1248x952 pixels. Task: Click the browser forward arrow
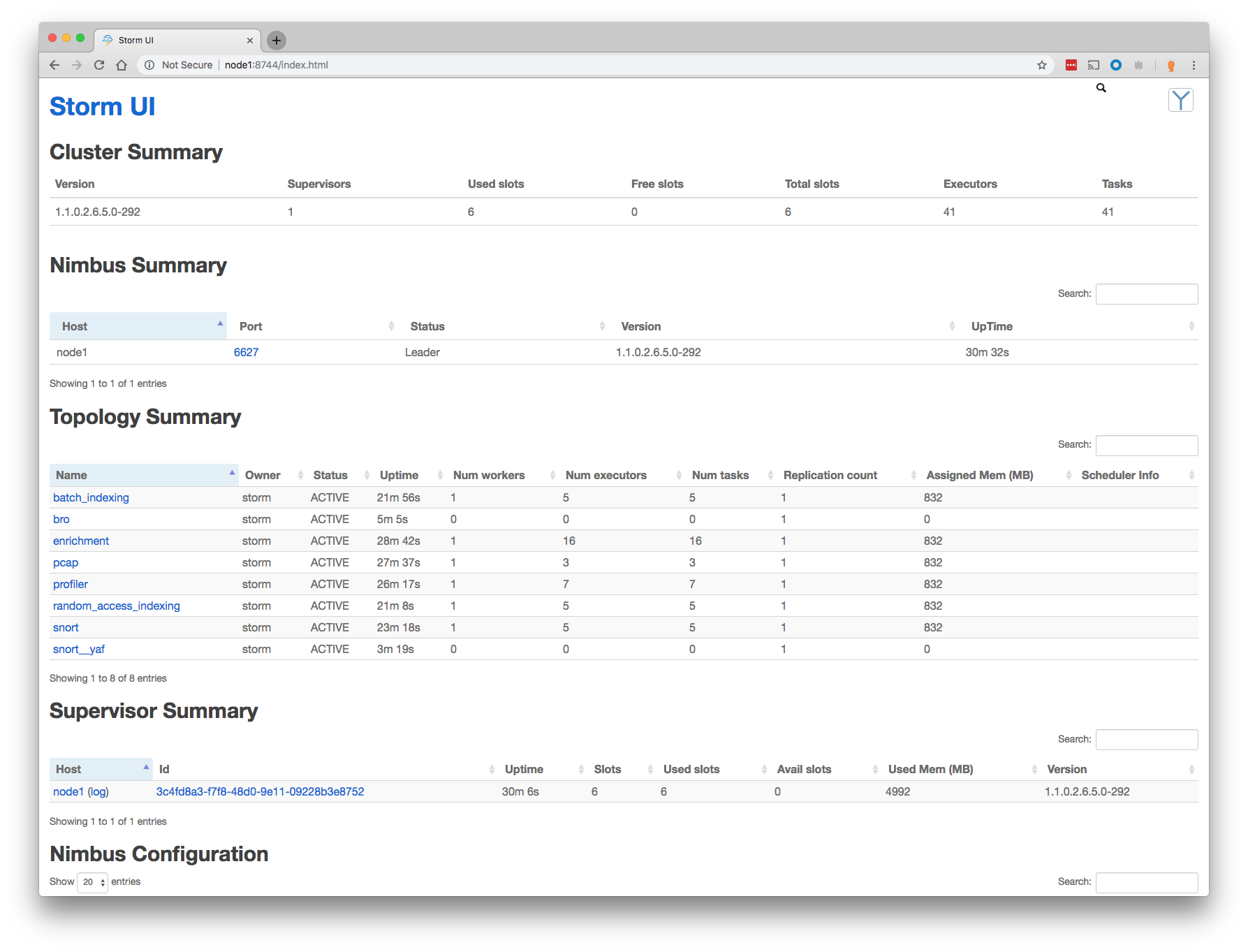pos(77,65)
